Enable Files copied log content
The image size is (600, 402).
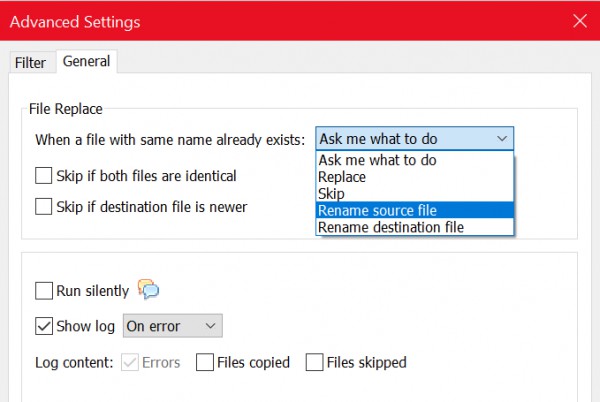pyautogui.click(x=205, y=362)
